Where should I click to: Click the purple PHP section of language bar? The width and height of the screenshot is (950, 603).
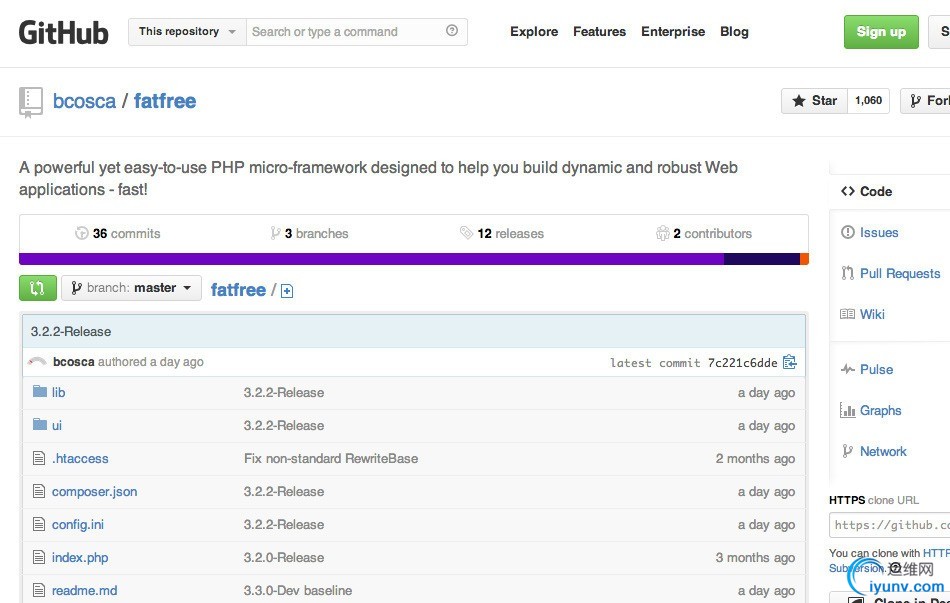(x=371, y=259)
